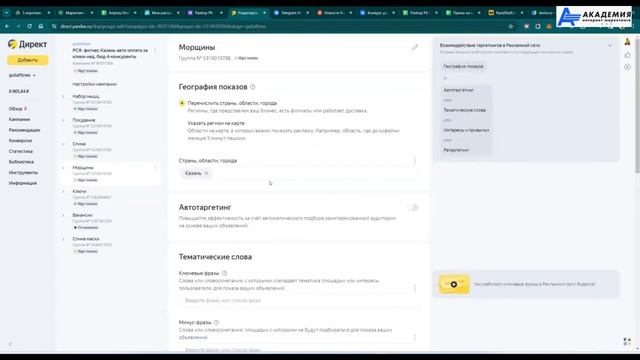Bookmark this page with star icon

[x=511, y=26]
